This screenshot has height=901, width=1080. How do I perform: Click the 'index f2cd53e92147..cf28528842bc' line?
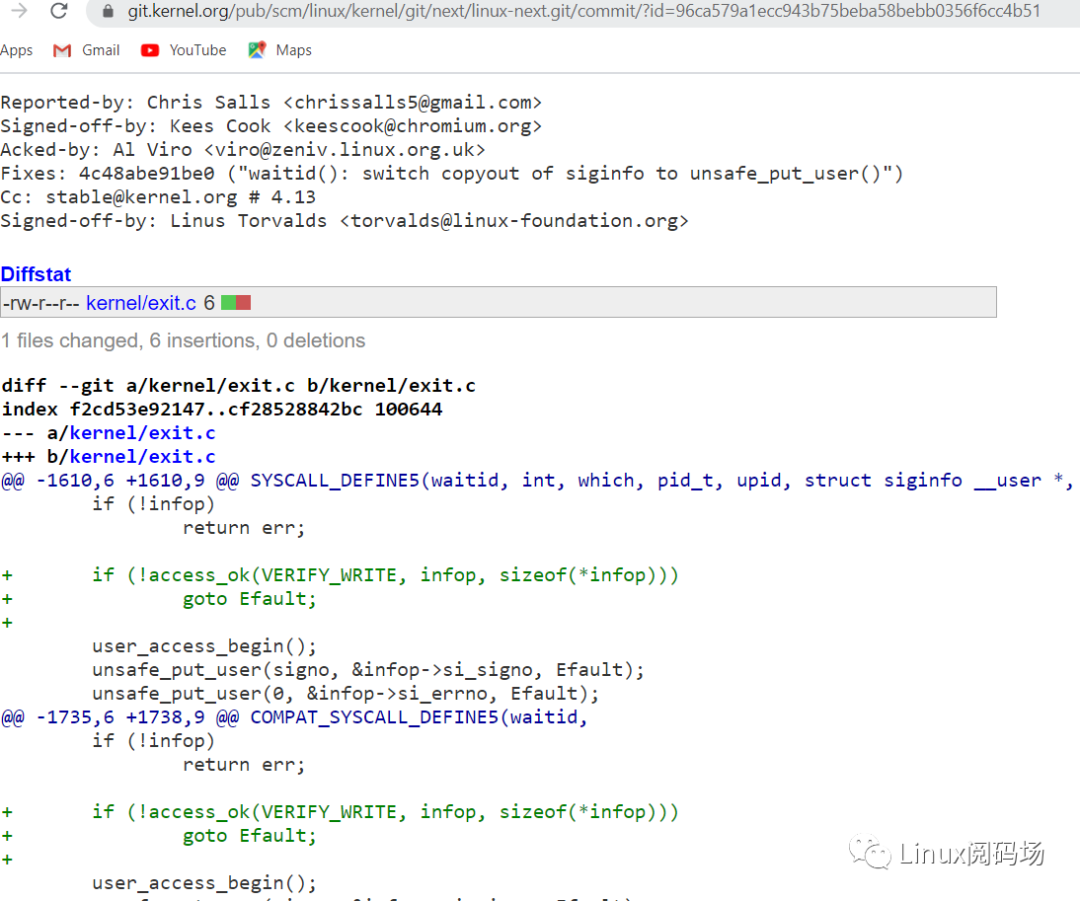[222, 409]
